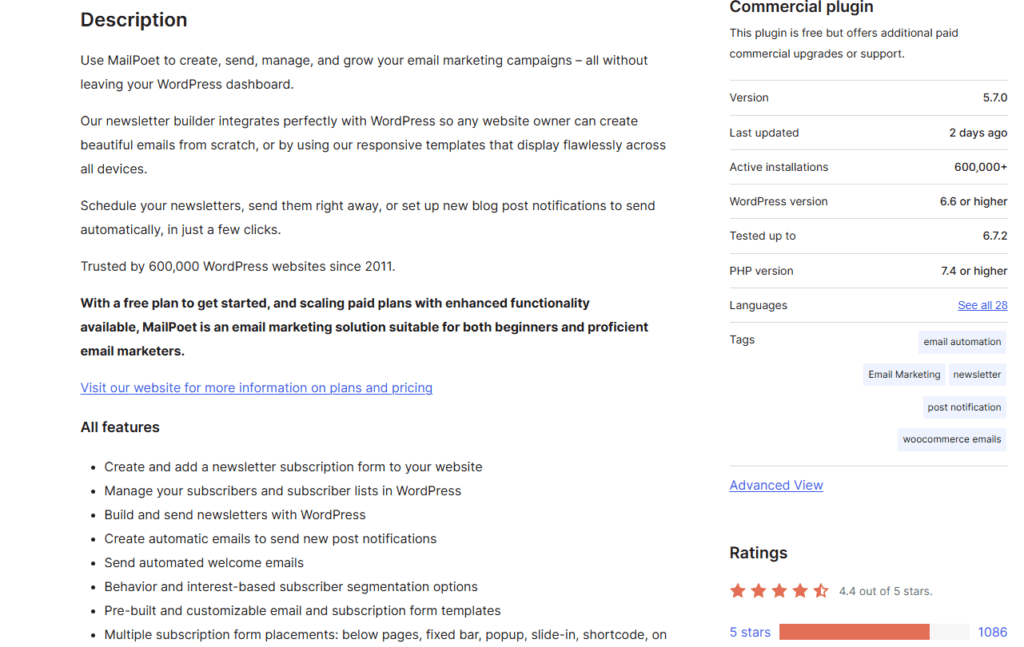Viewport: 1024px width, 647px height.
Task: Click the 'All features' heading
Action: pyautogui.click(x=120, y=427)
